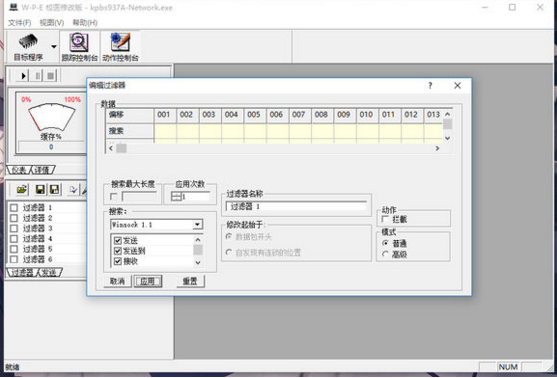Click the 取消 button
This screenshot has width=557, height=378.
tap(118, 281)
